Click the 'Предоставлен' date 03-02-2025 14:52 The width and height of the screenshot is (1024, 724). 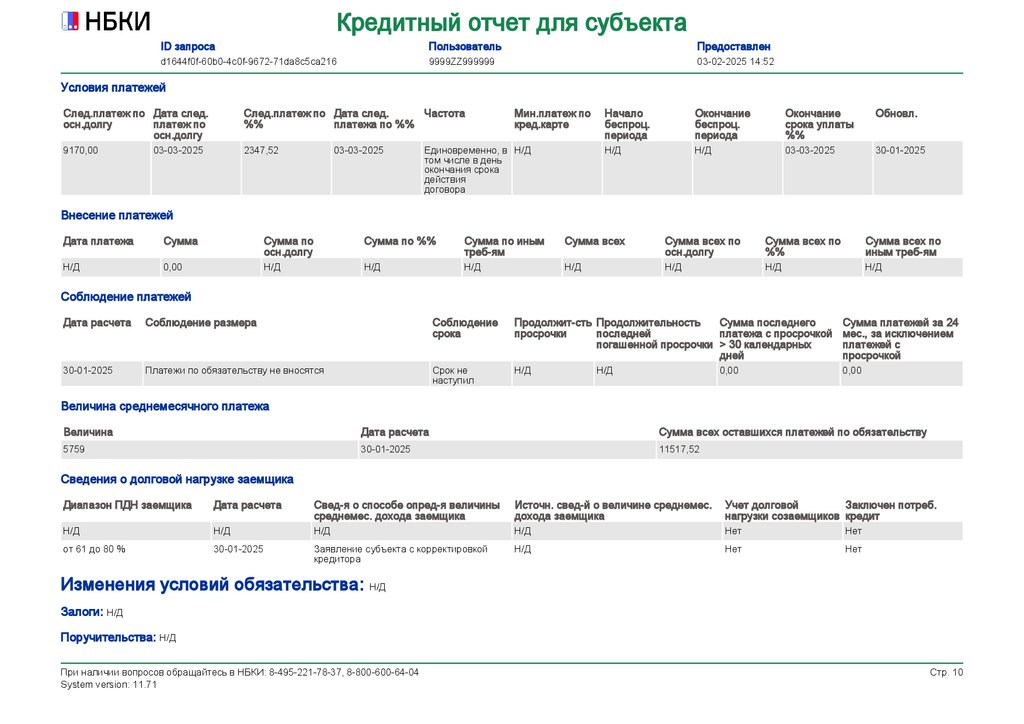click(735, 61)
